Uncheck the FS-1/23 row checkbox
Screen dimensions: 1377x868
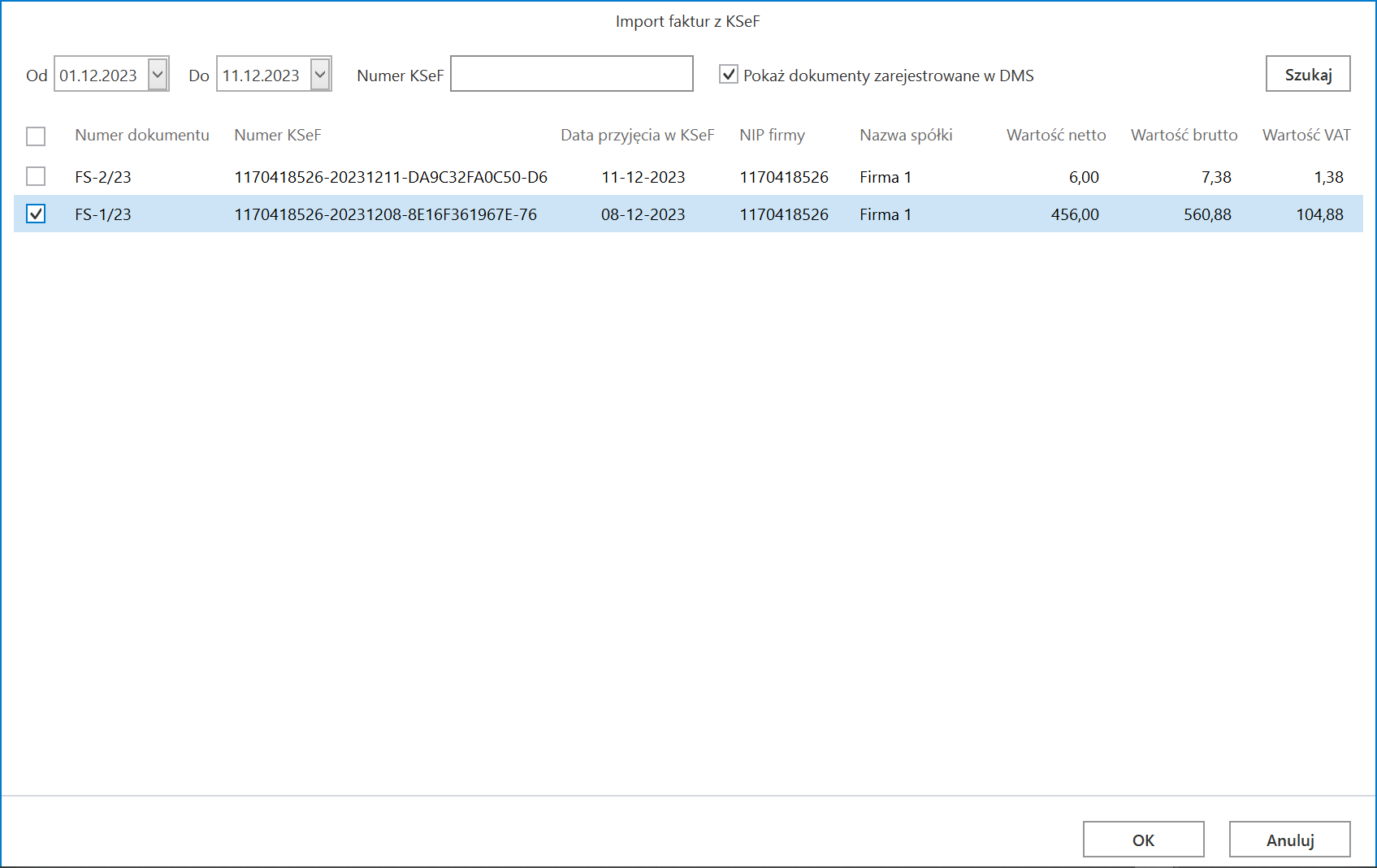pyautogui.click(x=36, y=214)
